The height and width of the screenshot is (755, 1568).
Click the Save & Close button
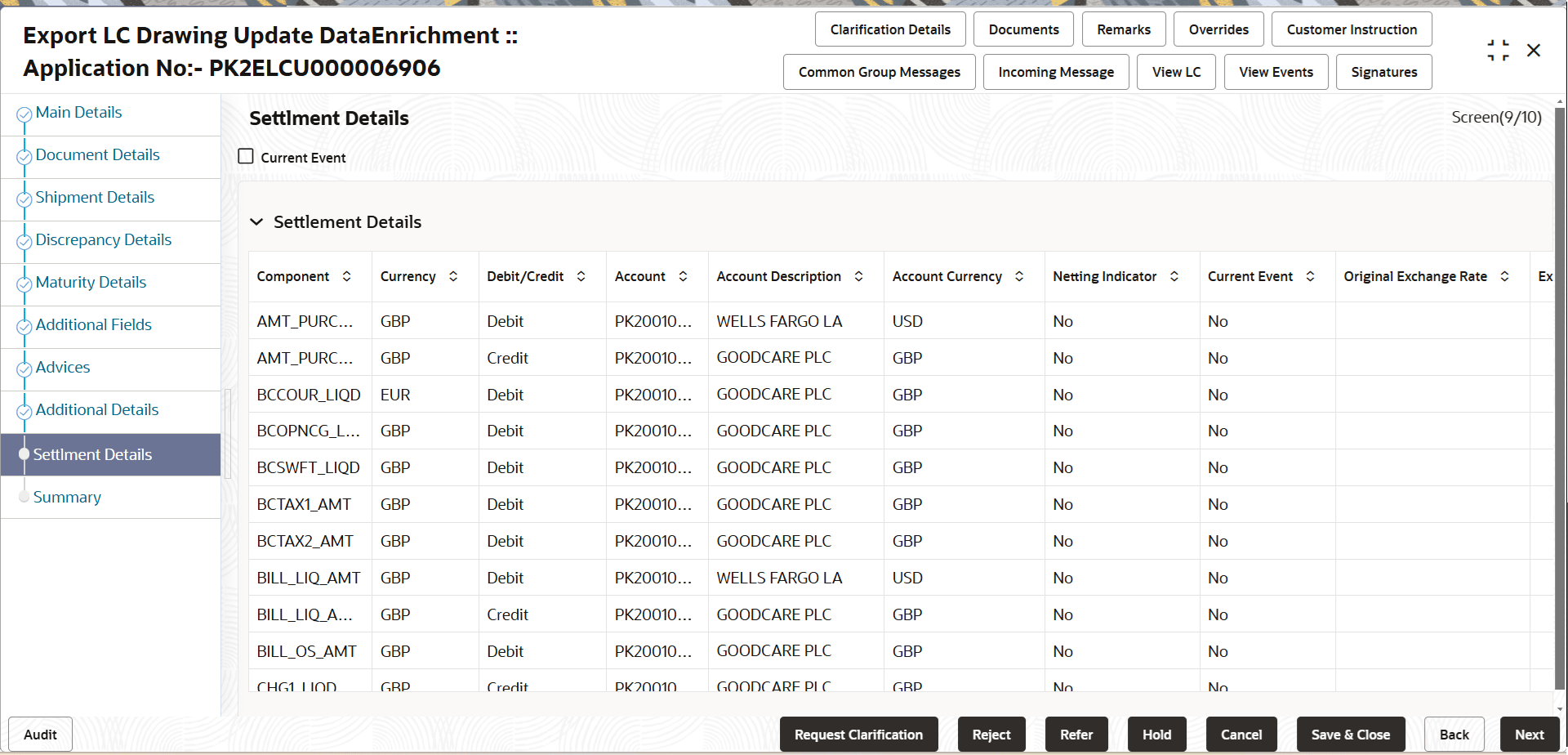[1350, 734]
